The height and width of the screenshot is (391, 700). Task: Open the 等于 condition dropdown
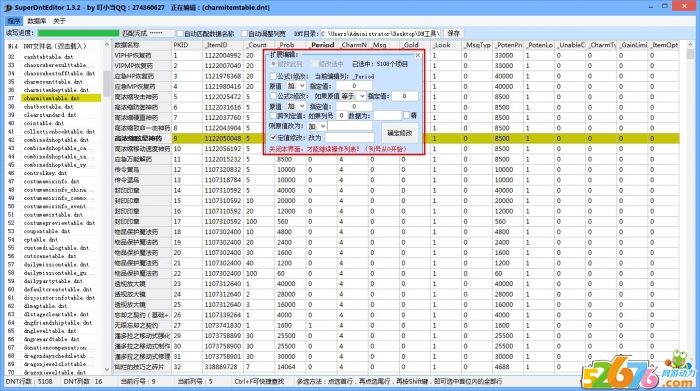pyautogui.click(x=353, y=96)
